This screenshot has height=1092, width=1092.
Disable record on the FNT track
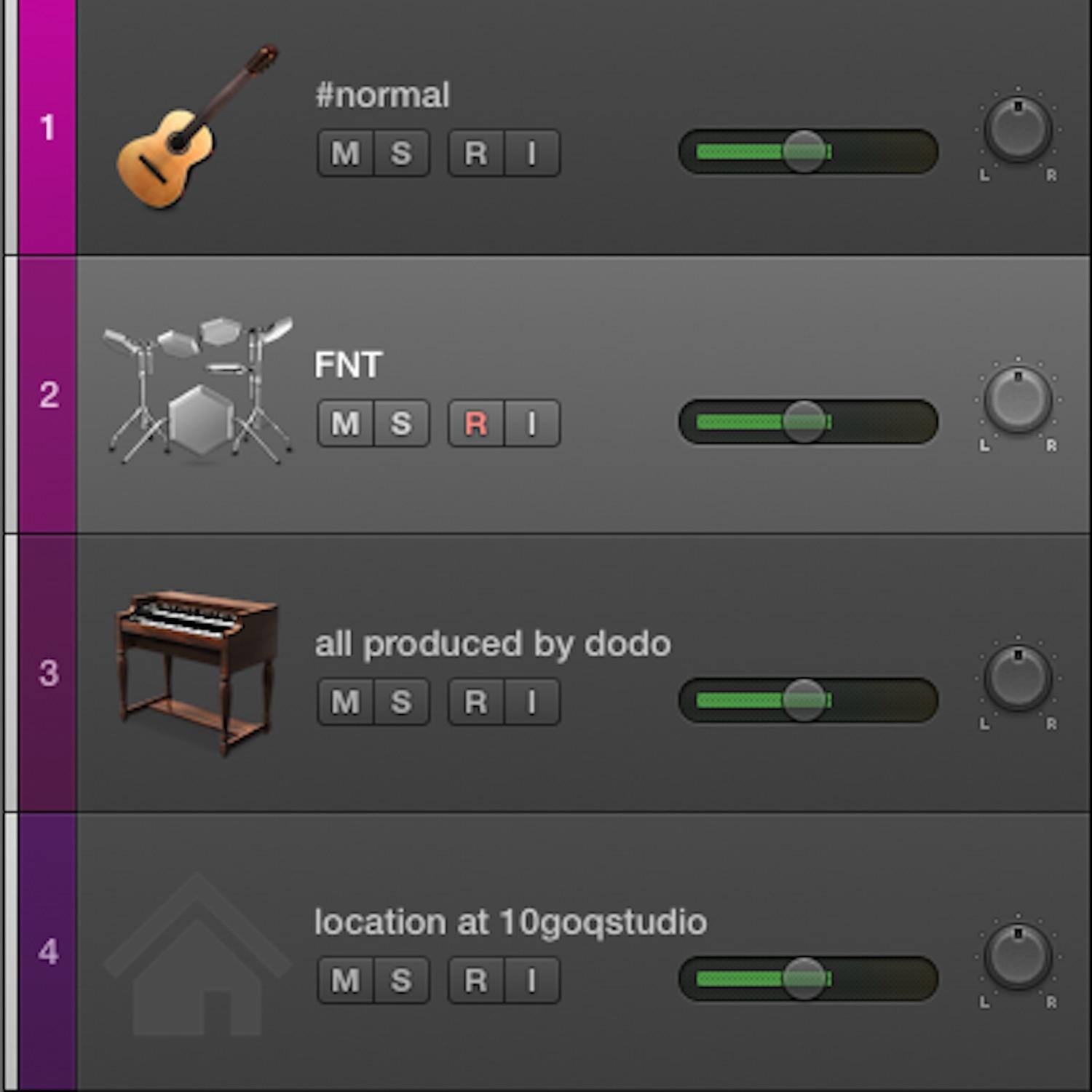coord(475,423)
